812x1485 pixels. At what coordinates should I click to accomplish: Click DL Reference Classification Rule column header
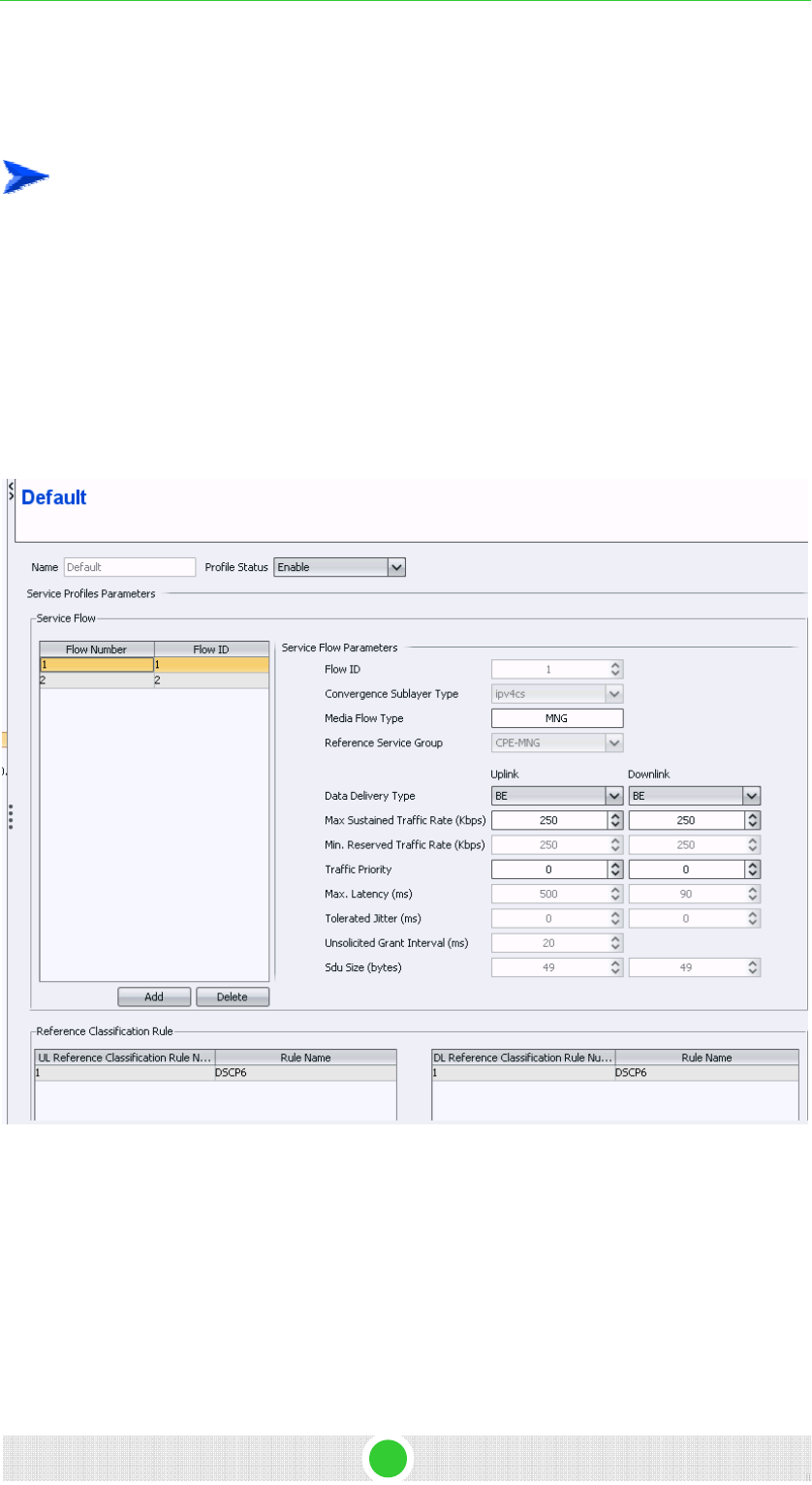tap(523, 1058)
